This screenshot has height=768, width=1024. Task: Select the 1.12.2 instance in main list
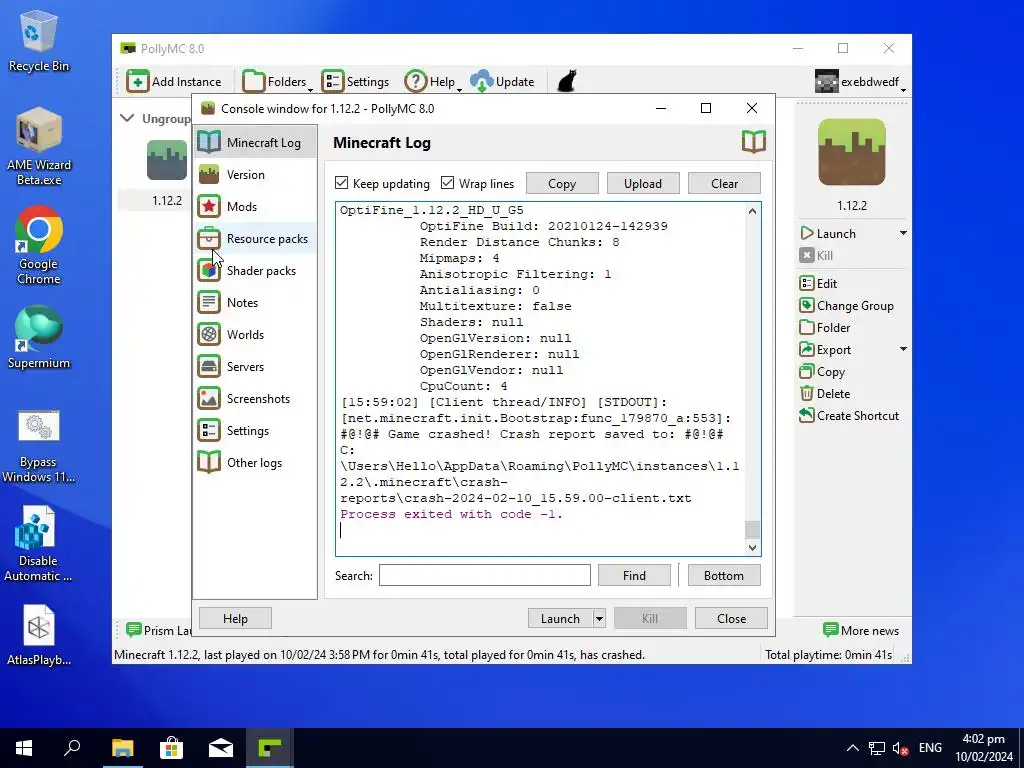click(167, 174)
